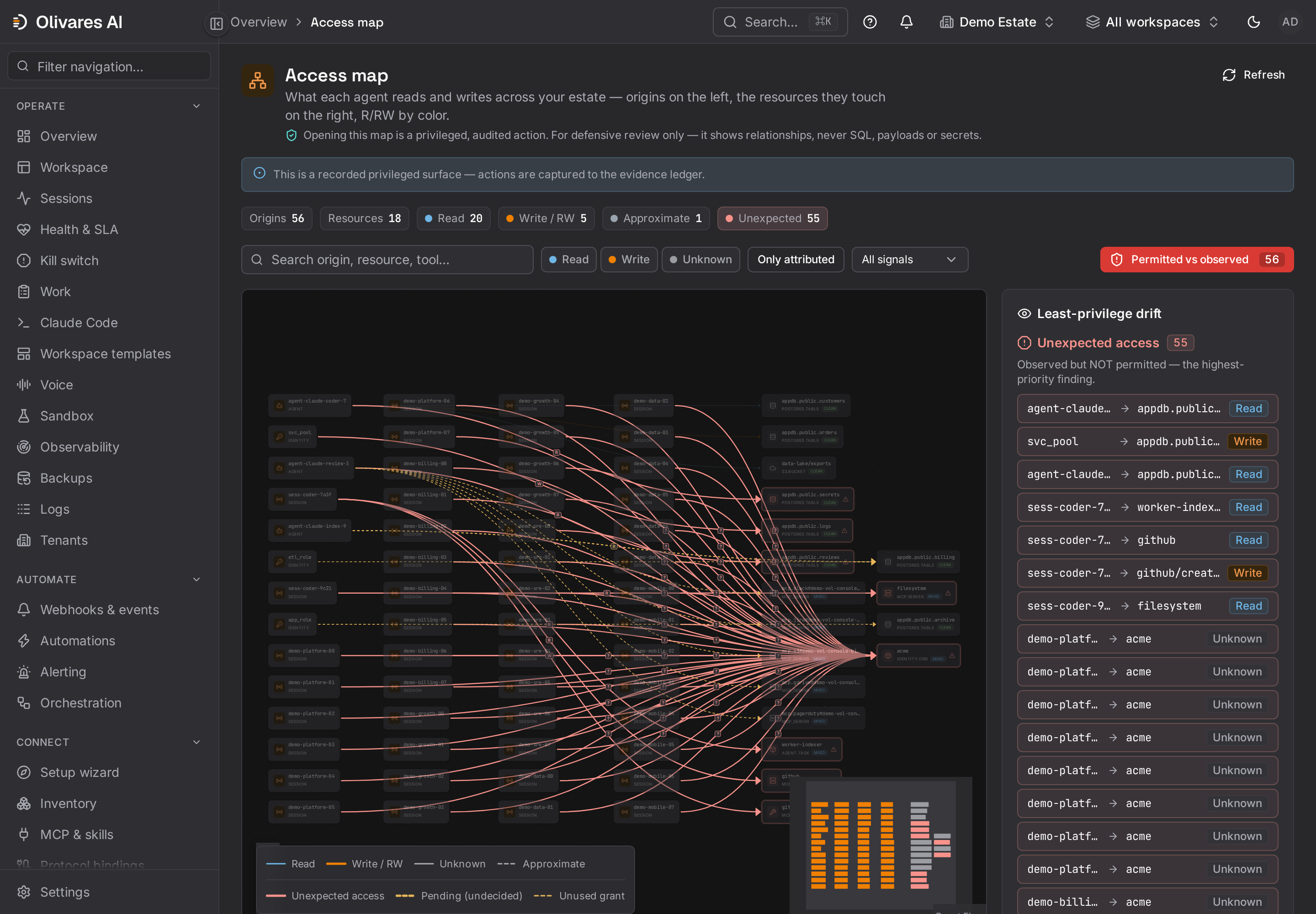Viewport: 1316px width, 914px height.
Task: Open Webhooks & events page
Action: point(109,609)
